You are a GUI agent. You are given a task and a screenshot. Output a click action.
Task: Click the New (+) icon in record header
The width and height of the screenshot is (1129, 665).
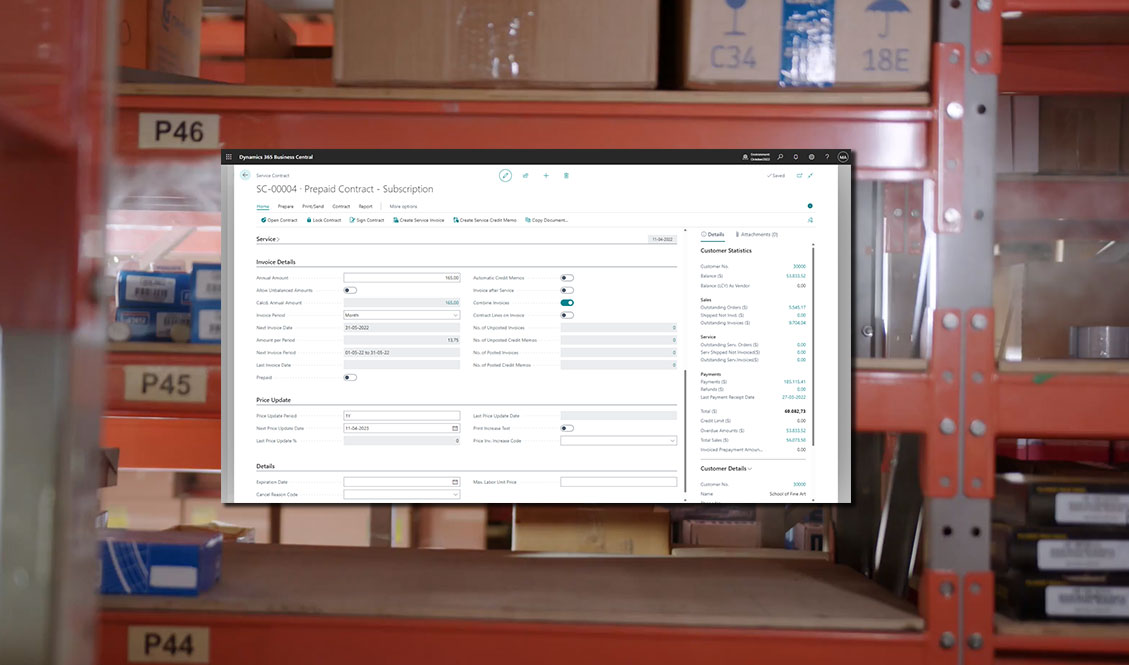click(x=545, y=175)
